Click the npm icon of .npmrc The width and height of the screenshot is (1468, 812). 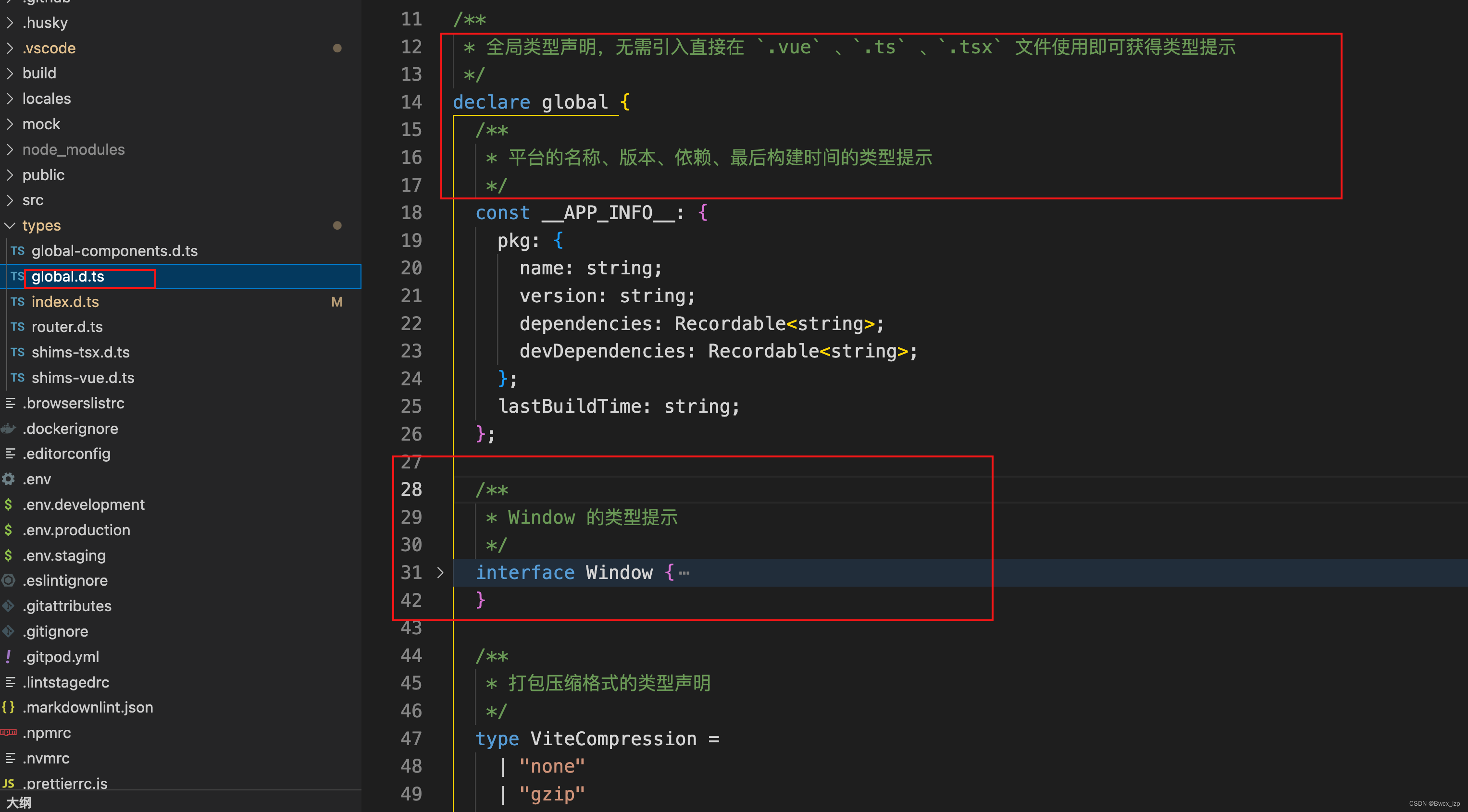pos(9,733)
